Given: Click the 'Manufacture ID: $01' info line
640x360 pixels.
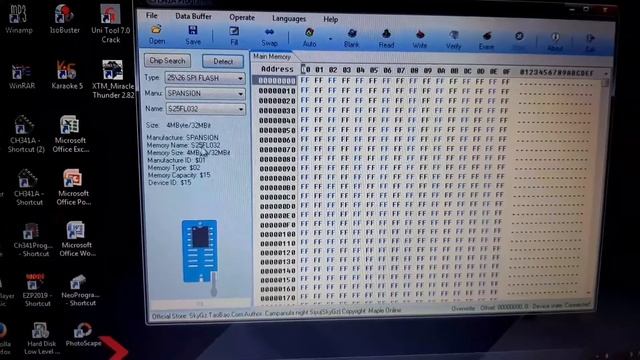Looking at the screenshot, I should (176, 160).
